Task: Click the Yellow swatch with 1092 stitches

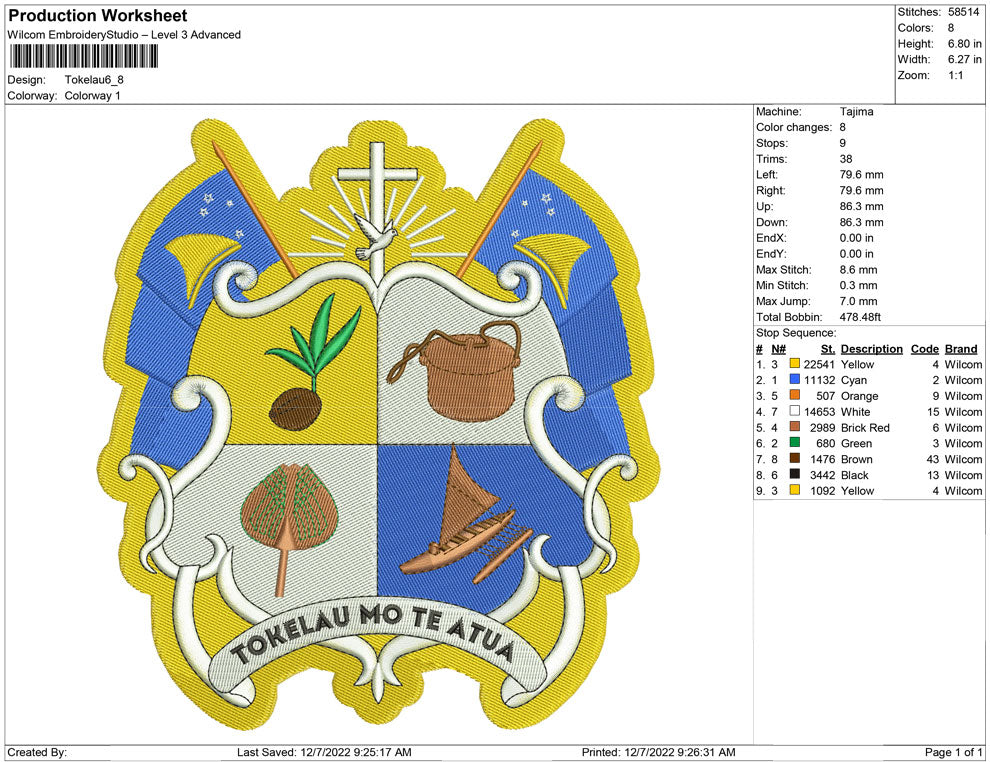Action: pyautogui.click(x=794, y=490)
